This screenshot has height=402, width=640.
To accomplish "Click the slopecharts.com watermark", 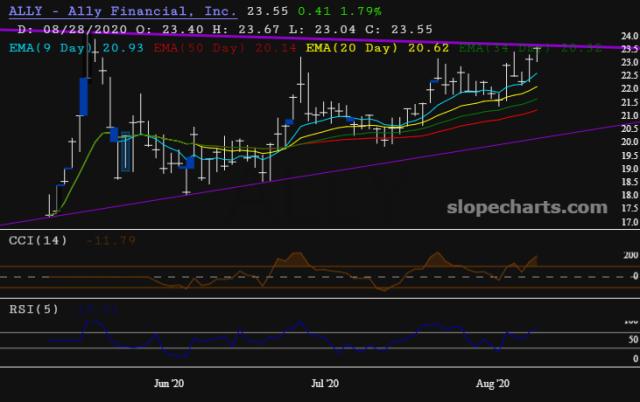I will pyautogui.click(x=535, y=207).
